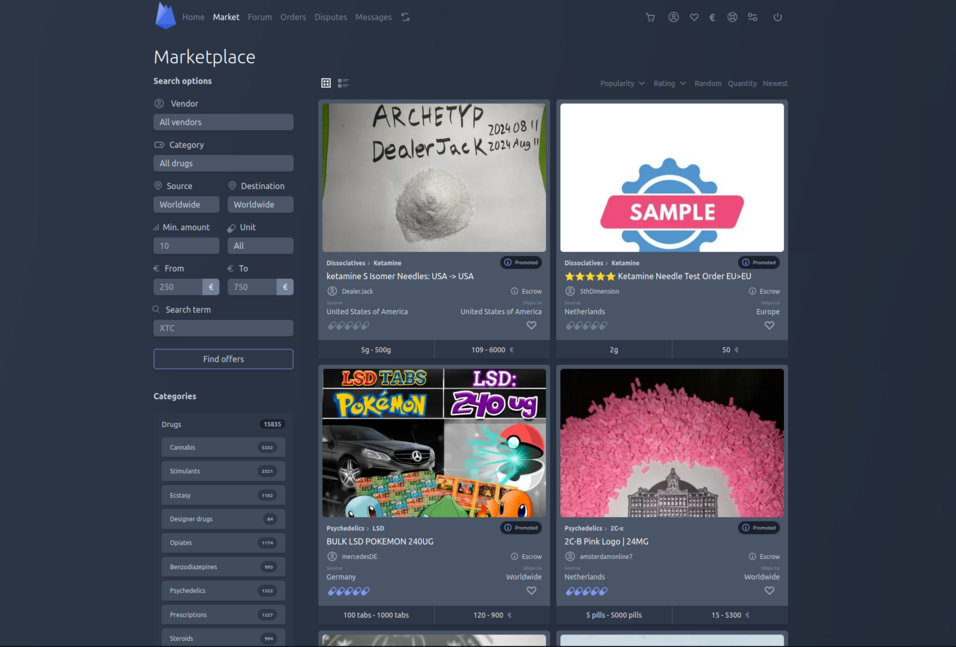Viewport: 956px width, 647px height.
Task: Select the Steroids category
Action: click(x=223, y=638)
